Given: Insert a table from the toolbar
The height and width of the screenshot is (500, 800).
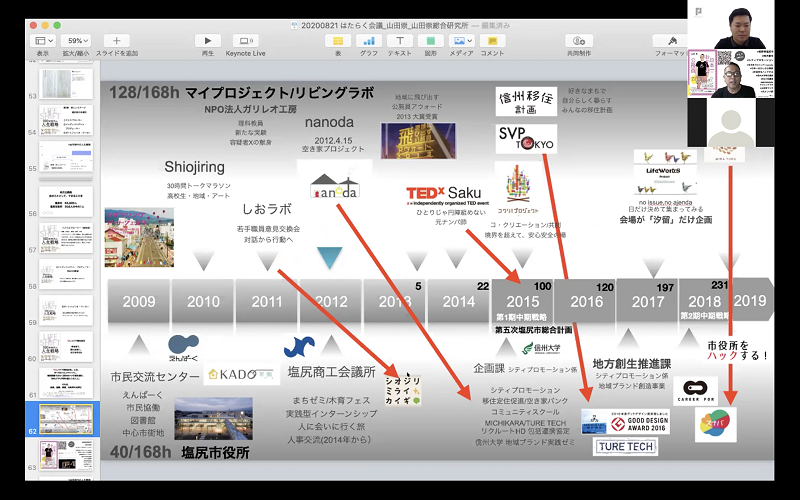Looking at the screenshot, I should [338, 40].
